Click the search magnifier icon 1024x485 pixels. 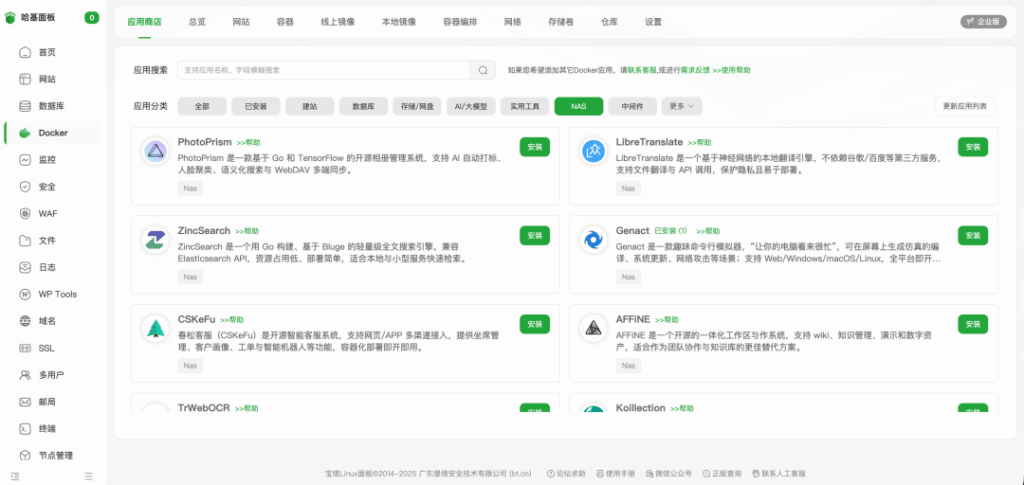(483, 70)
